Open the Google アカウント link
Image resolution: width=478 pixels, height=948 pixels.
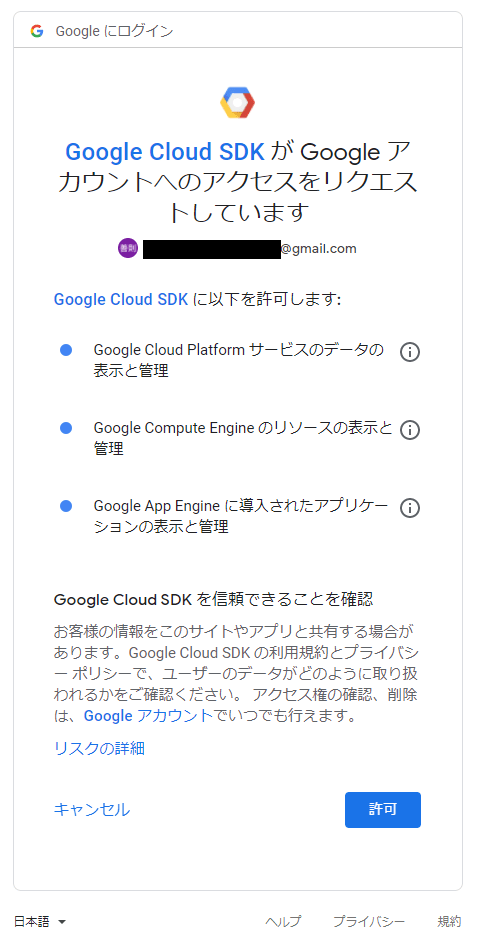(x=149, y=716)
